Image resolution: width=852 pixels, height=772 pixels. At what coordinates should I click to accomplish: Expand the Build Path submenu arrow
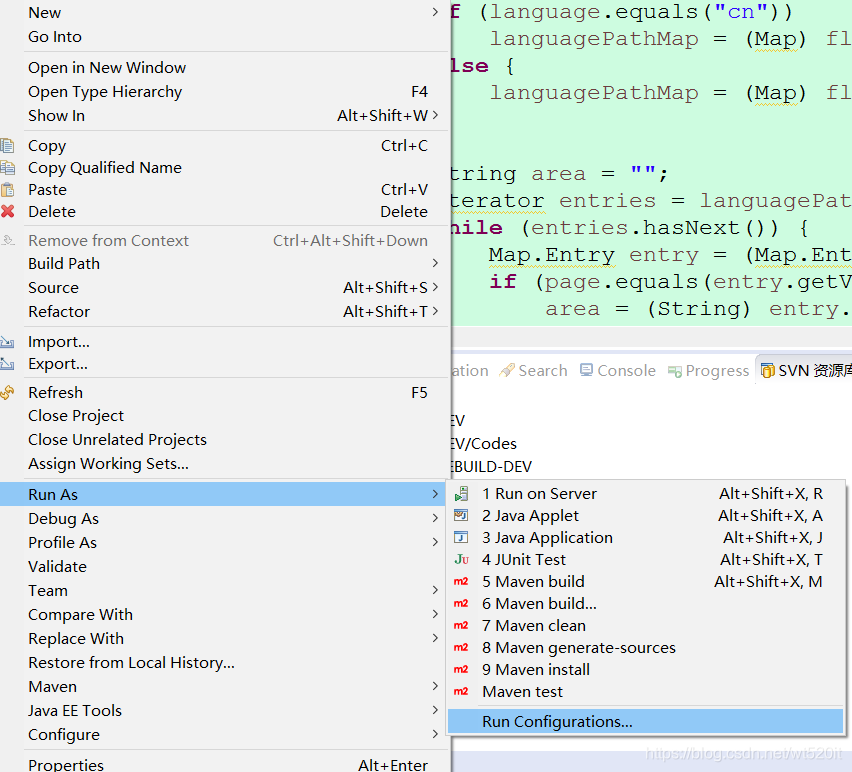coord(435,263)
